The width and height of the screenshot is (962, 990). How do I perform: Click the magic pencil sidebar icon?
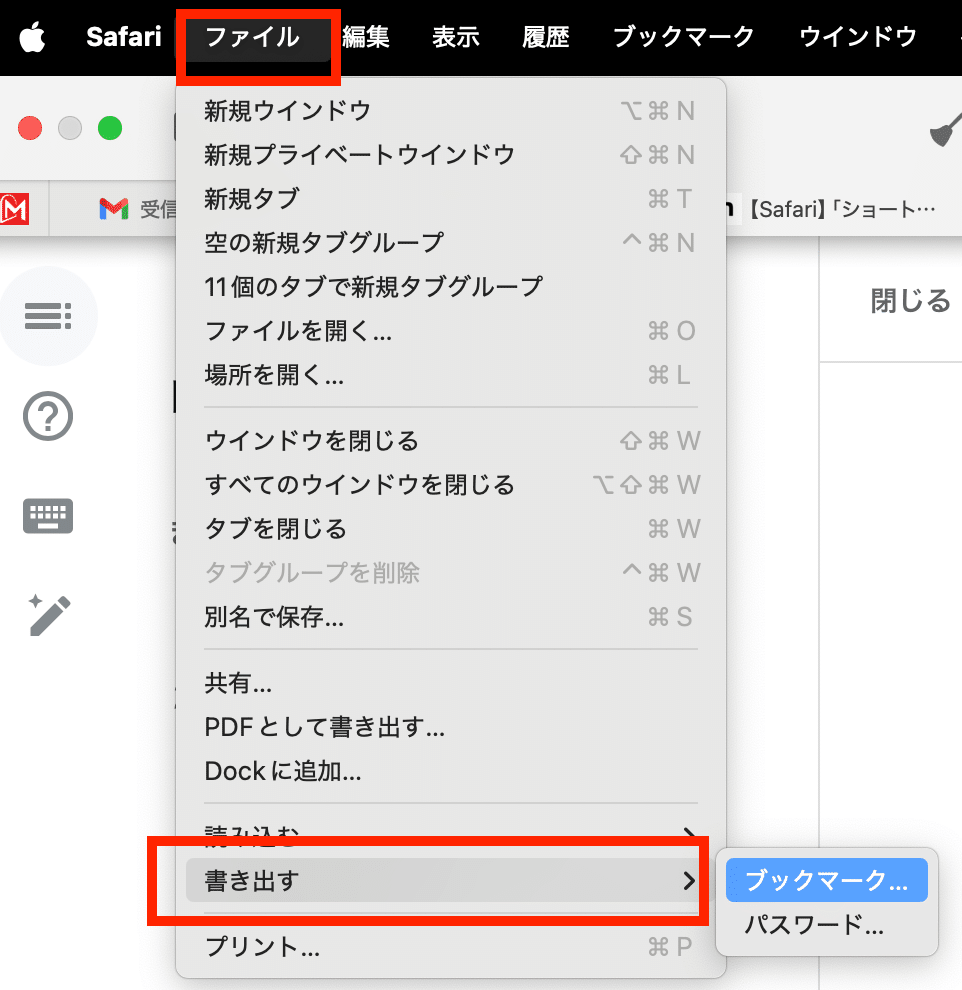pos(48,615)
